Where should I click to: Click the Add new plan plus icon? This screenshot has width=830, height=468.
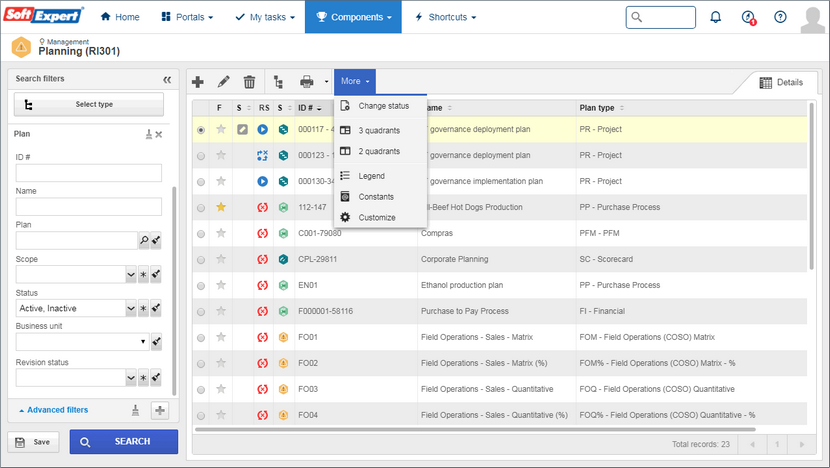[197, 82]
